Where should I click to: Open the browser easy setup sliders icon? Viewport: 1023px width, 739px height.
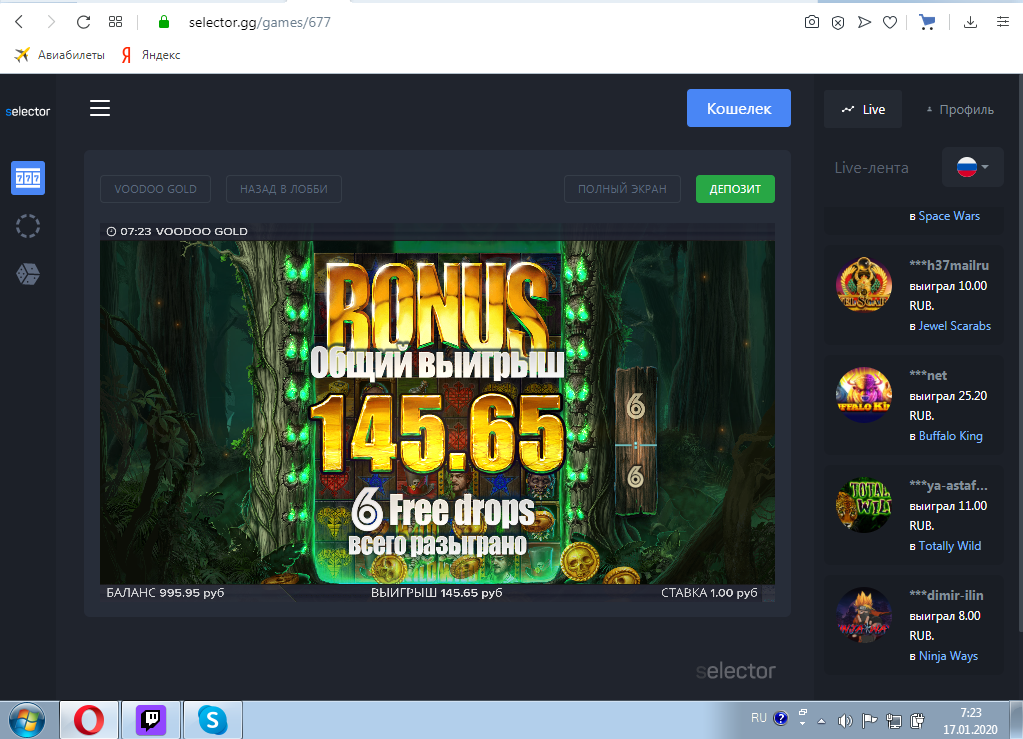(x=1003, y=22)
